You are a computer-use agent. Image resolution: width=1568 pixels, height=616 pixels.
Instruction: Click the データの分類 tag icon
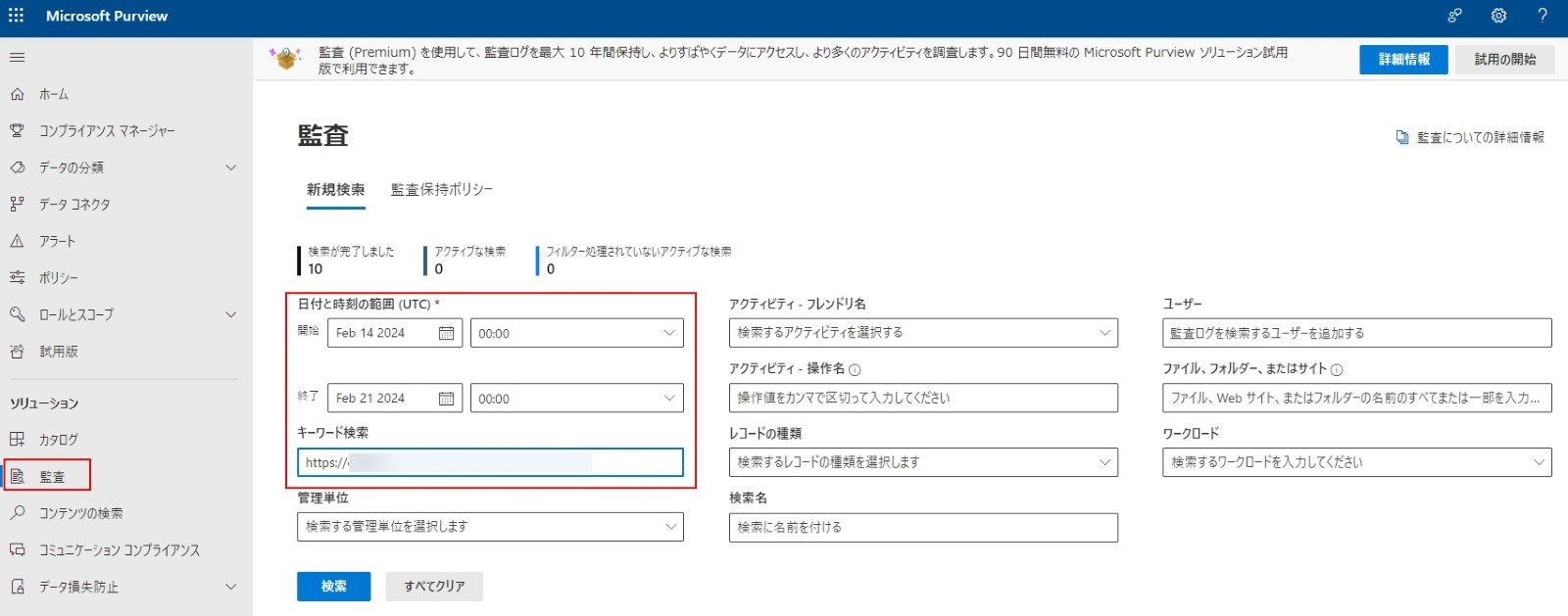pos(17,167)
